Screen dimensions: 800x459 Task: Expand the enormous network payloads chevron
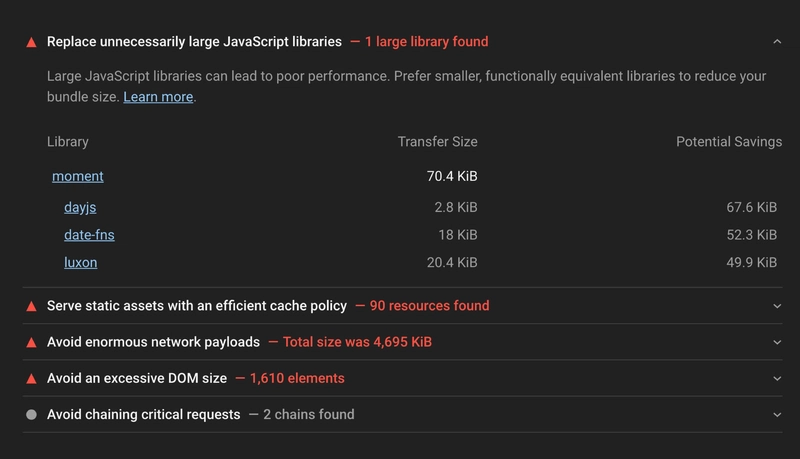click(x=777, y=342)
